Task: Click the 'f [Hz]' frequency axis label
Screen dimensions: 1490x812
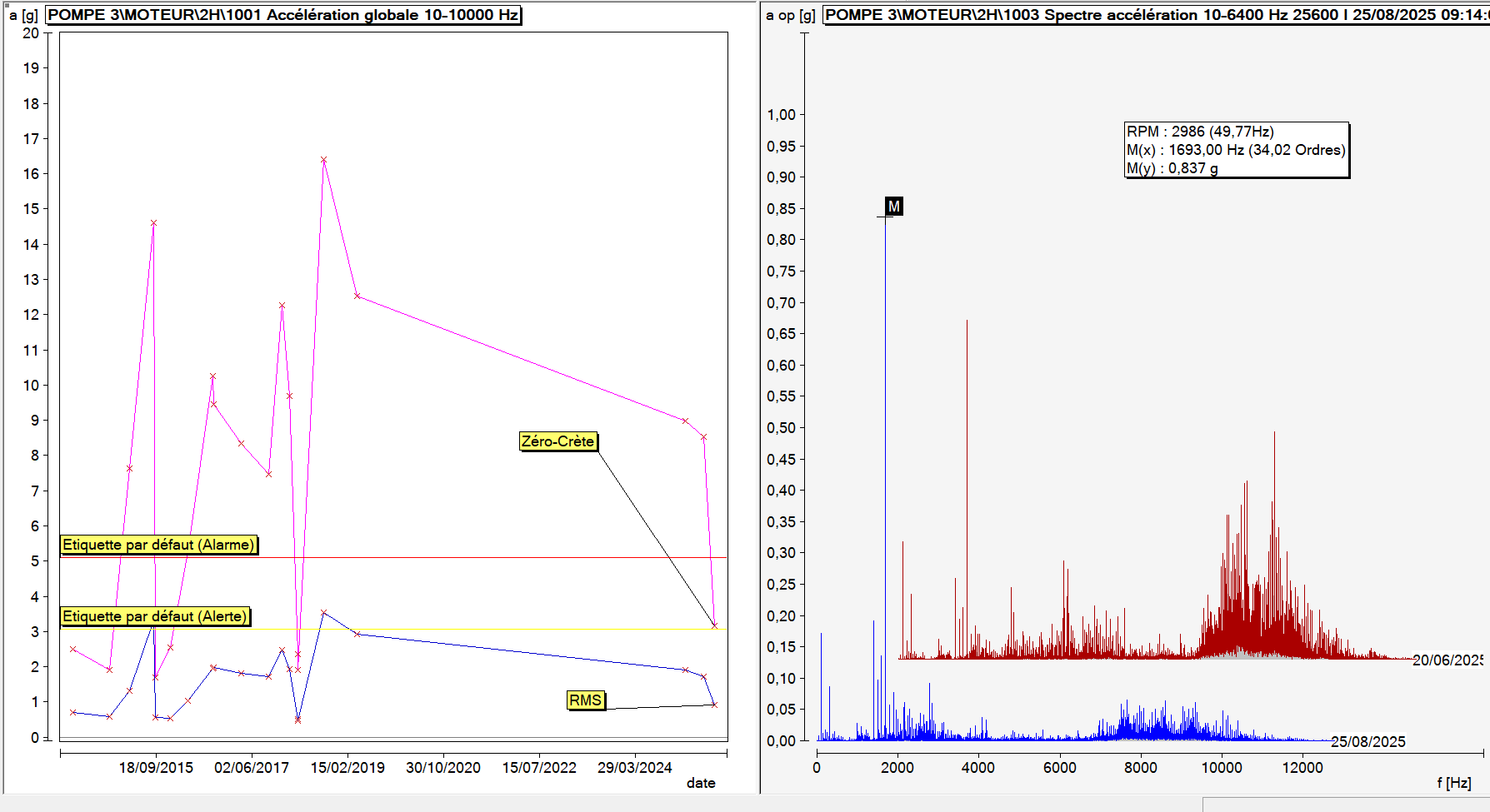Action: tap(1453, 783)
